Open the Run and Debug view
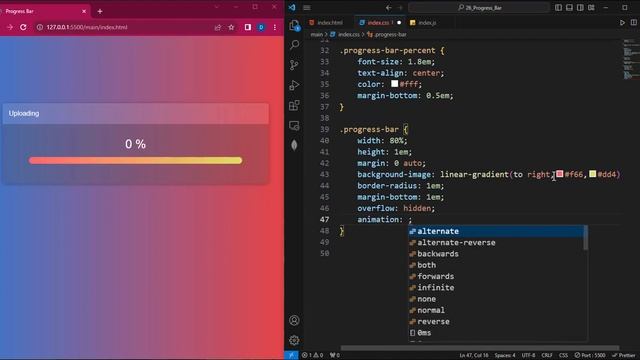 point(294,85)
